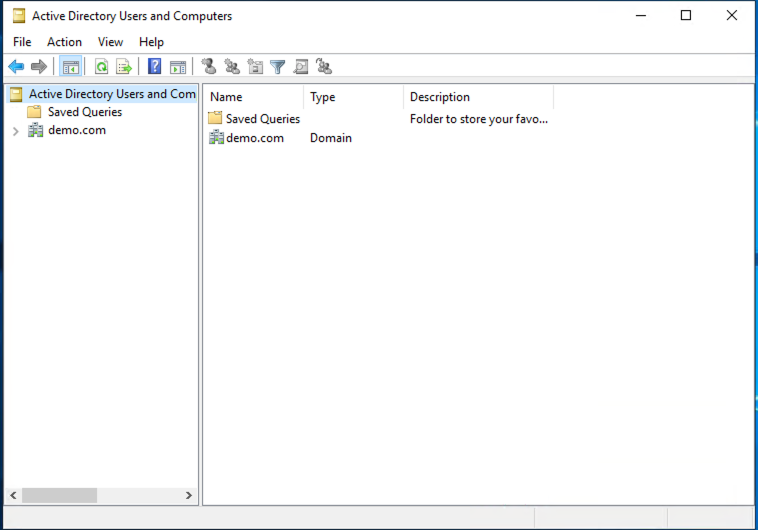Sort list by Description column header
This screenshot has width=758, height=530.
click(479, 97)
